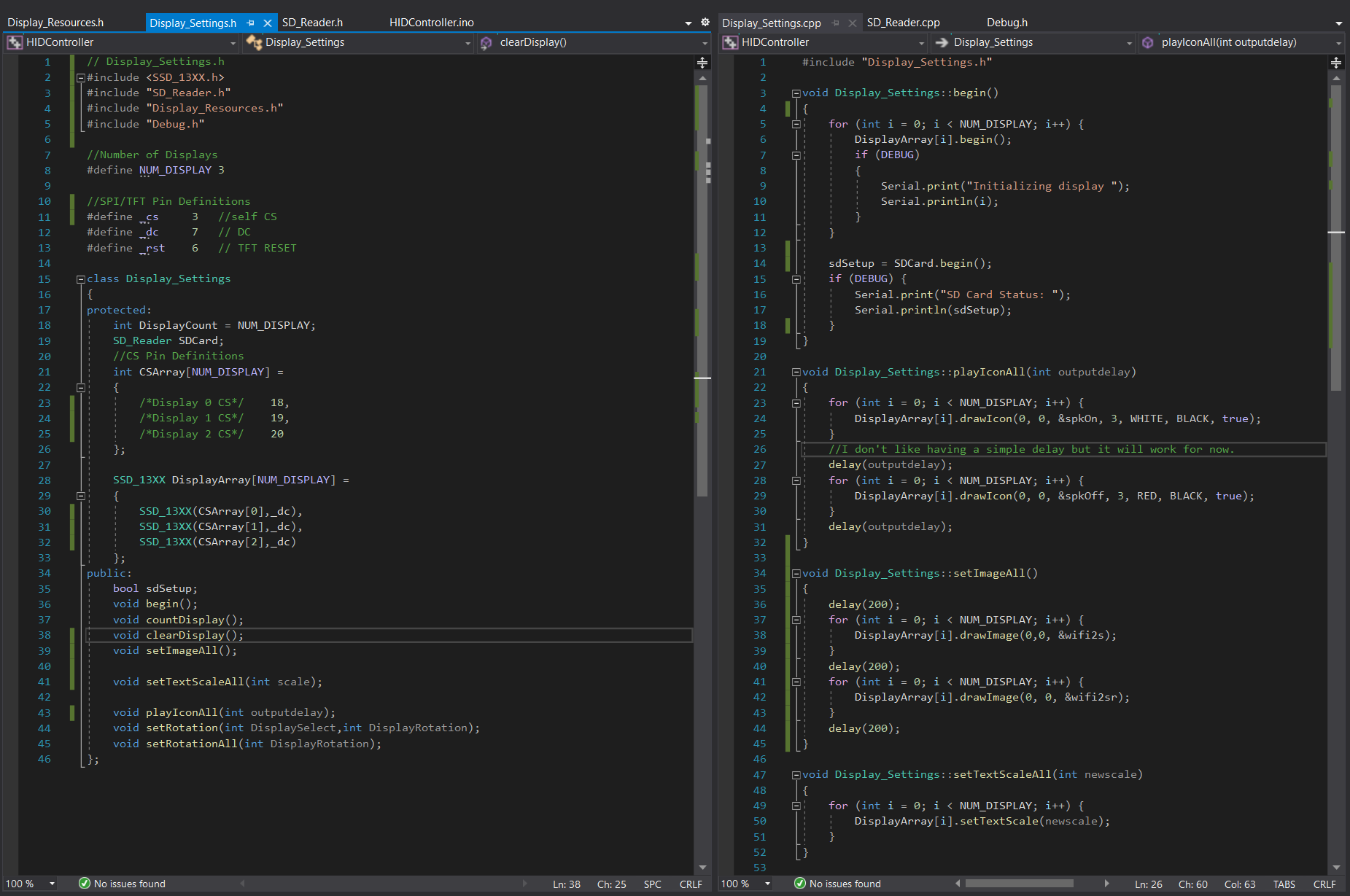Screen dimensions: 1350x896
Task: Click left editor scroll up arrow
Action: (x=702, y=77)
